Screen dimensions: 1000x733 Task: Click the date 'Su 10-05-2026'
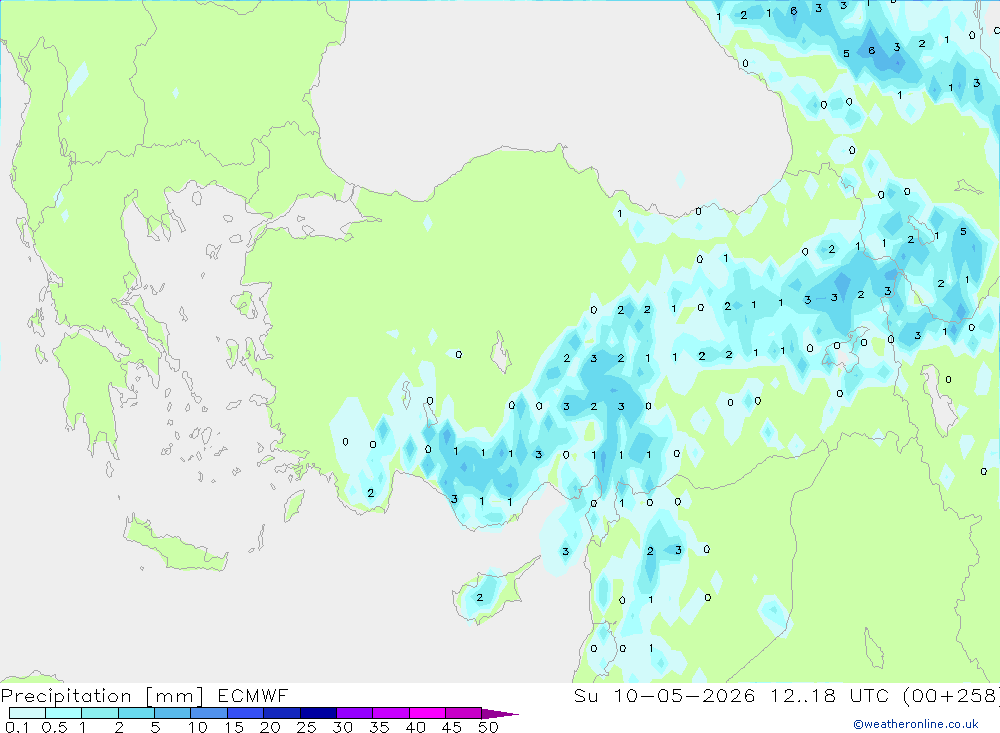pos(665,696)
